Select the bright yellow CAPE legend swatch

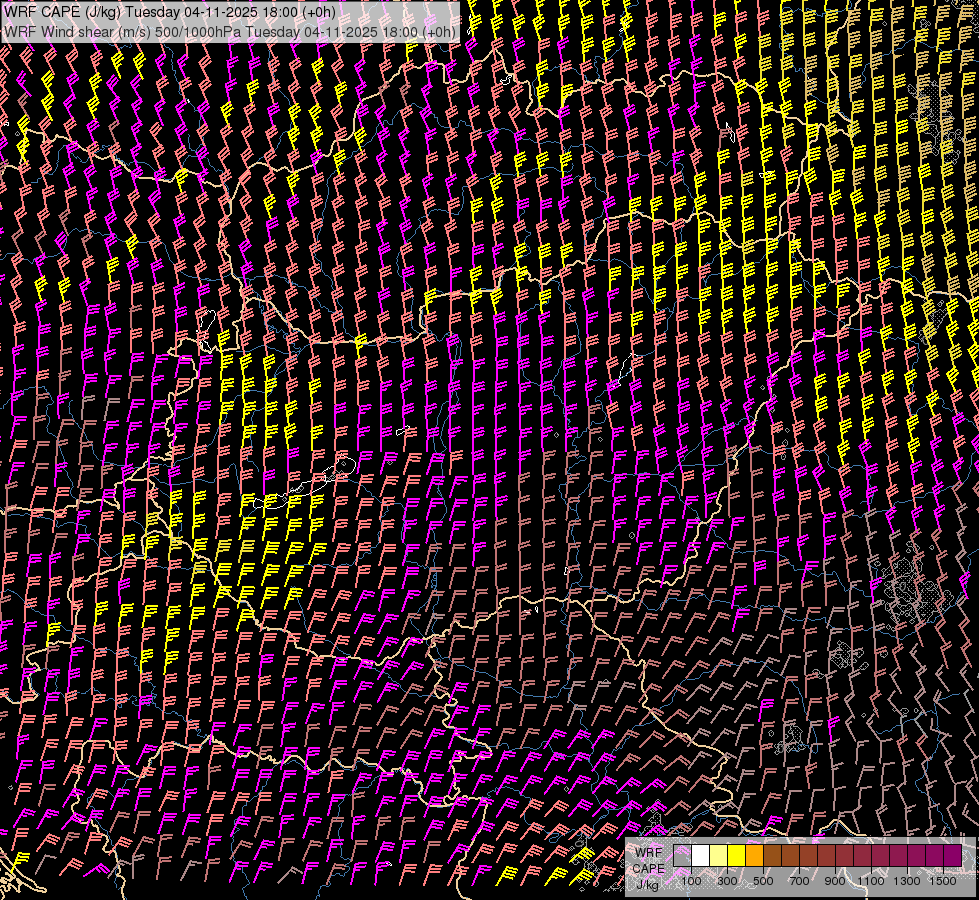click(x=736, y=856)
